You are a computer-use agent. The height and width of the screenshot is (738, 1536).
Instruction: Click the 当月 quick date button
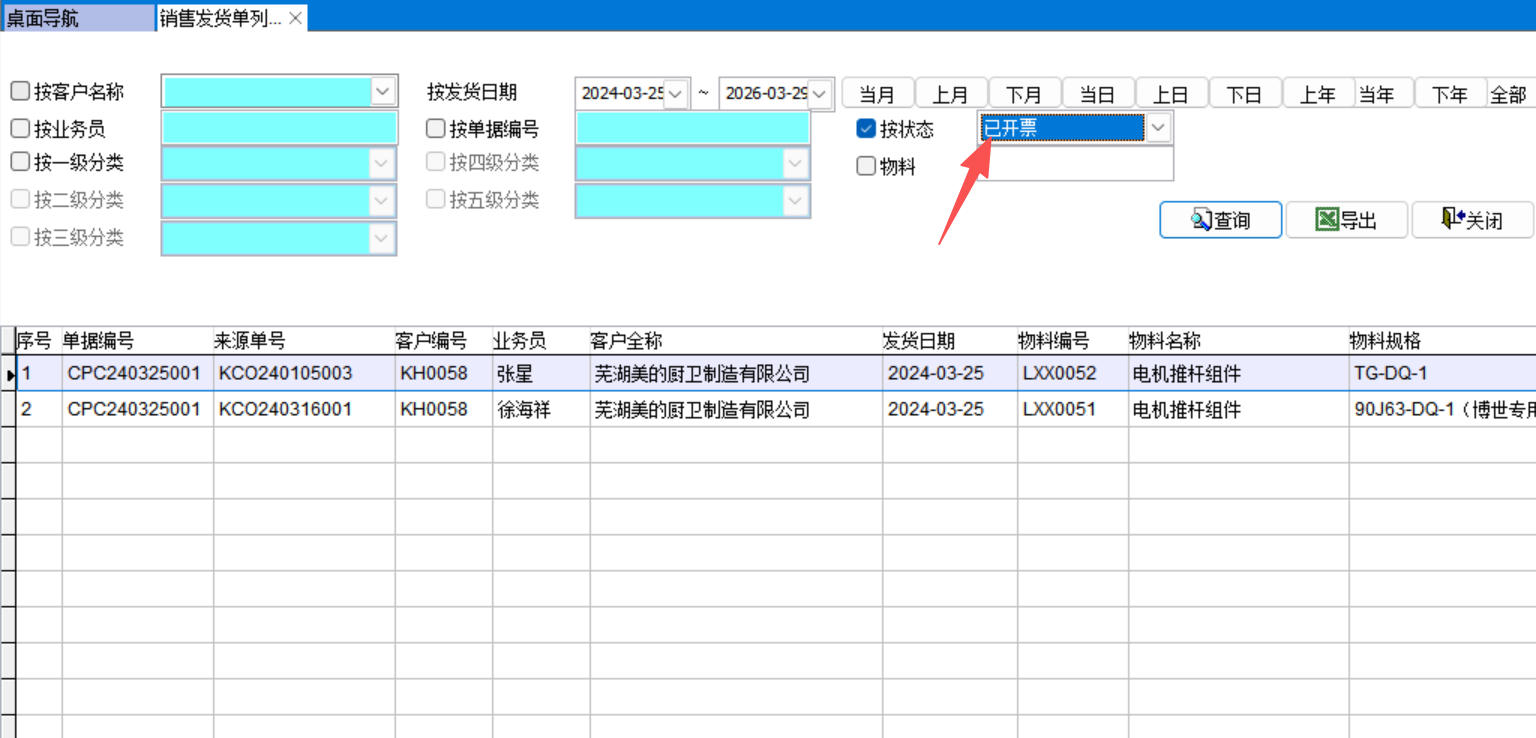(x=877, y=94)
